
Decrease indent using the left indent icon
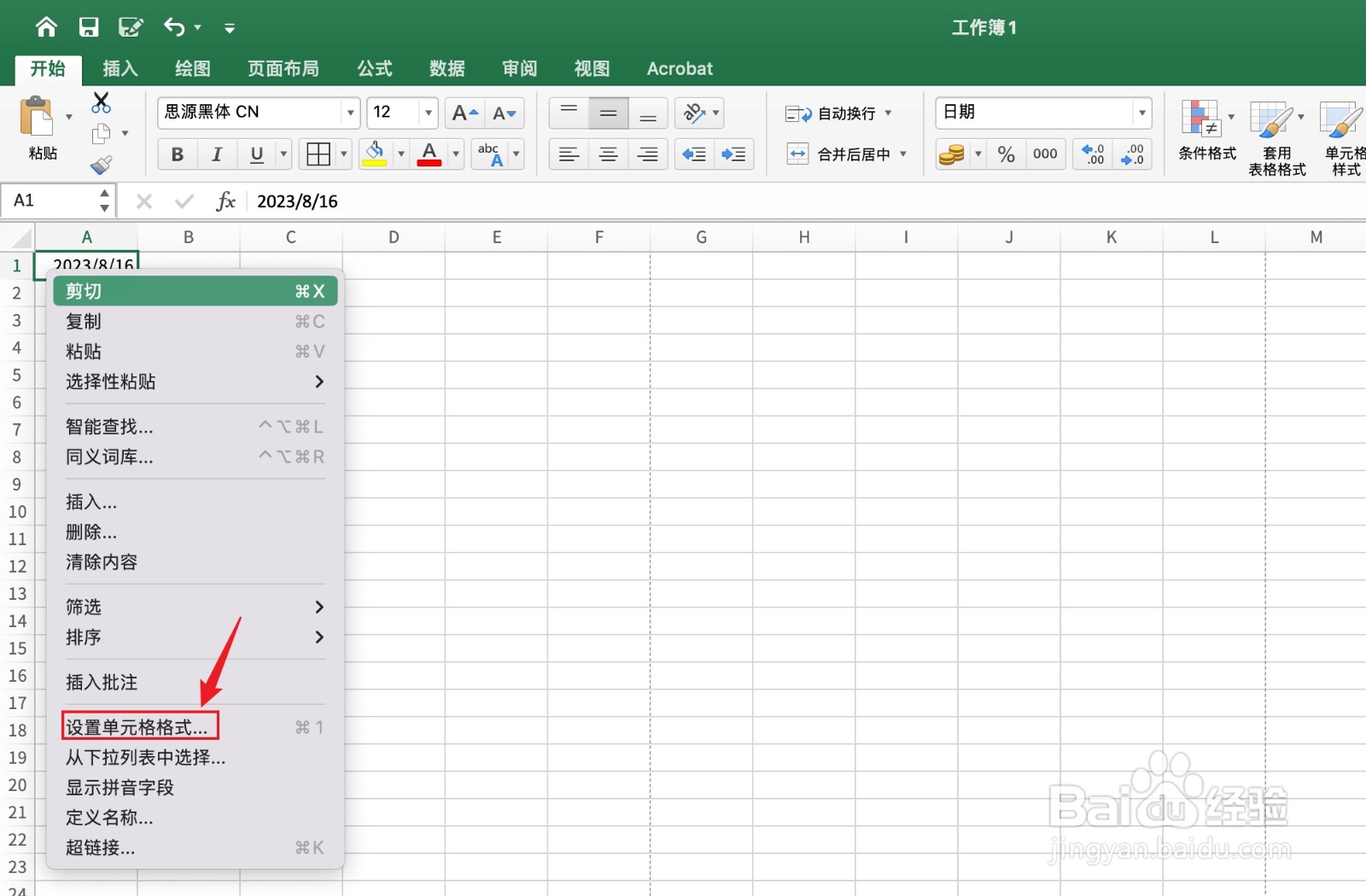694,154
